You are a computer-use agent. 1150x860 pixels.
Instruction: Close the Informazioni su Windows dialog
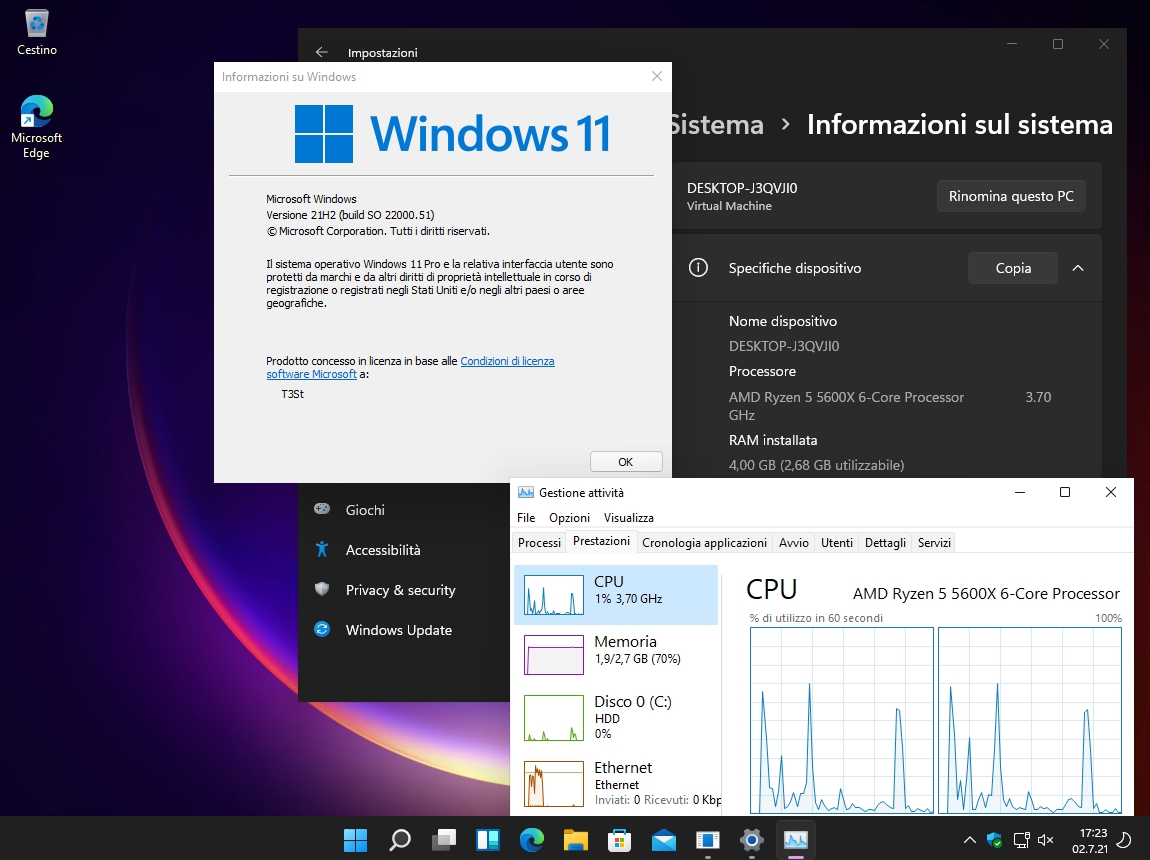tap(656, 76)
